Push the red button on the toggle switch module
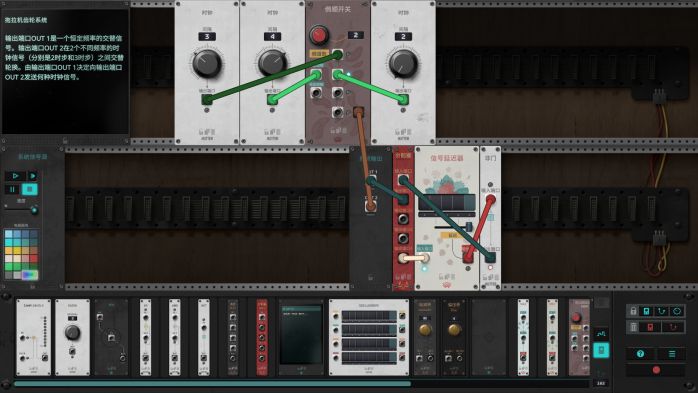 [319, 35]
